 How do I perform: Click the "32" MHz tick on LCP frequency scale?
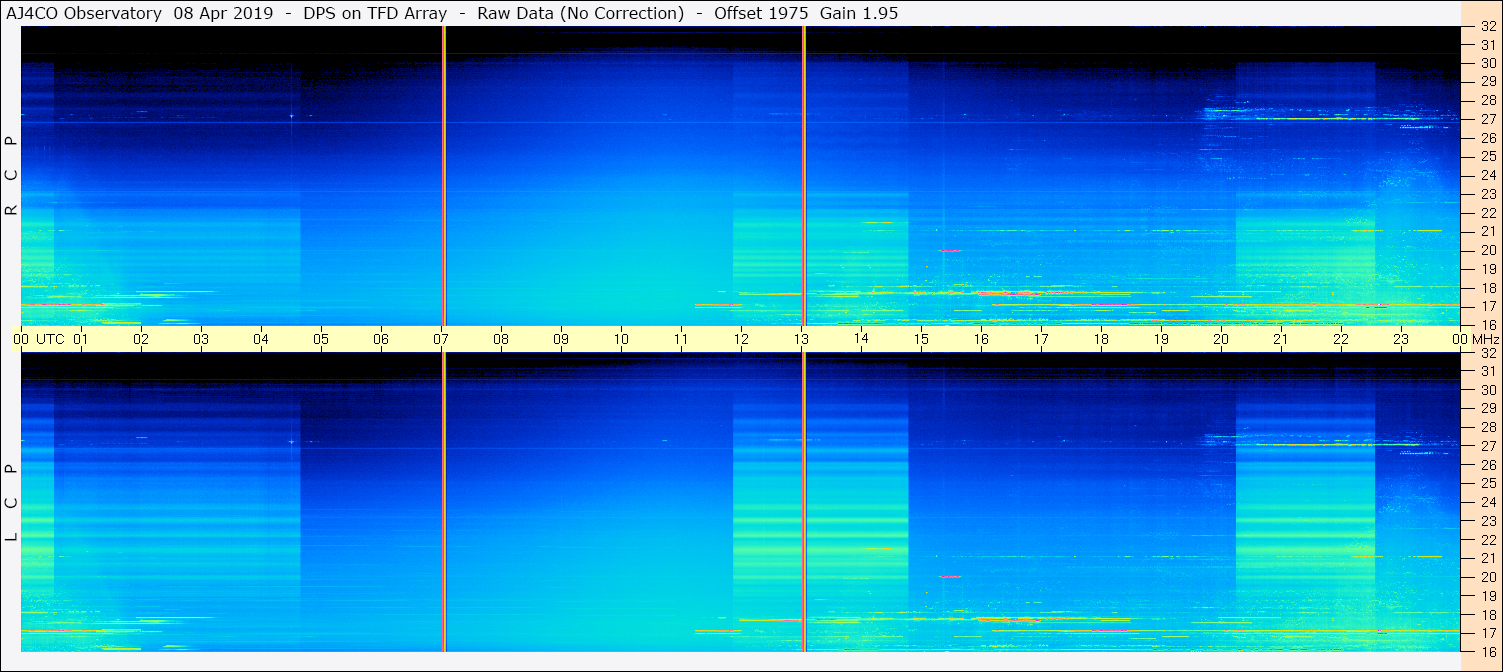click(1488, 353)
